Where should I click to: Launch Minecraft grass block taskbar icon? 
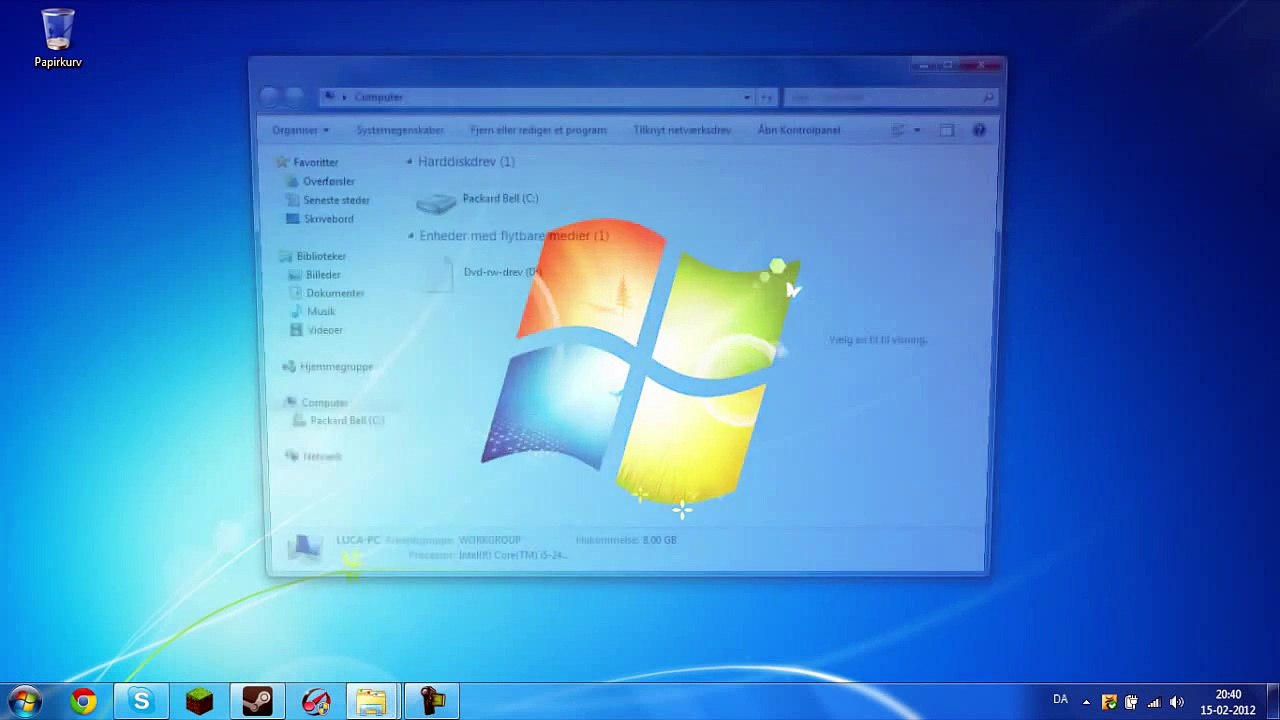click(x=199, y=701)
